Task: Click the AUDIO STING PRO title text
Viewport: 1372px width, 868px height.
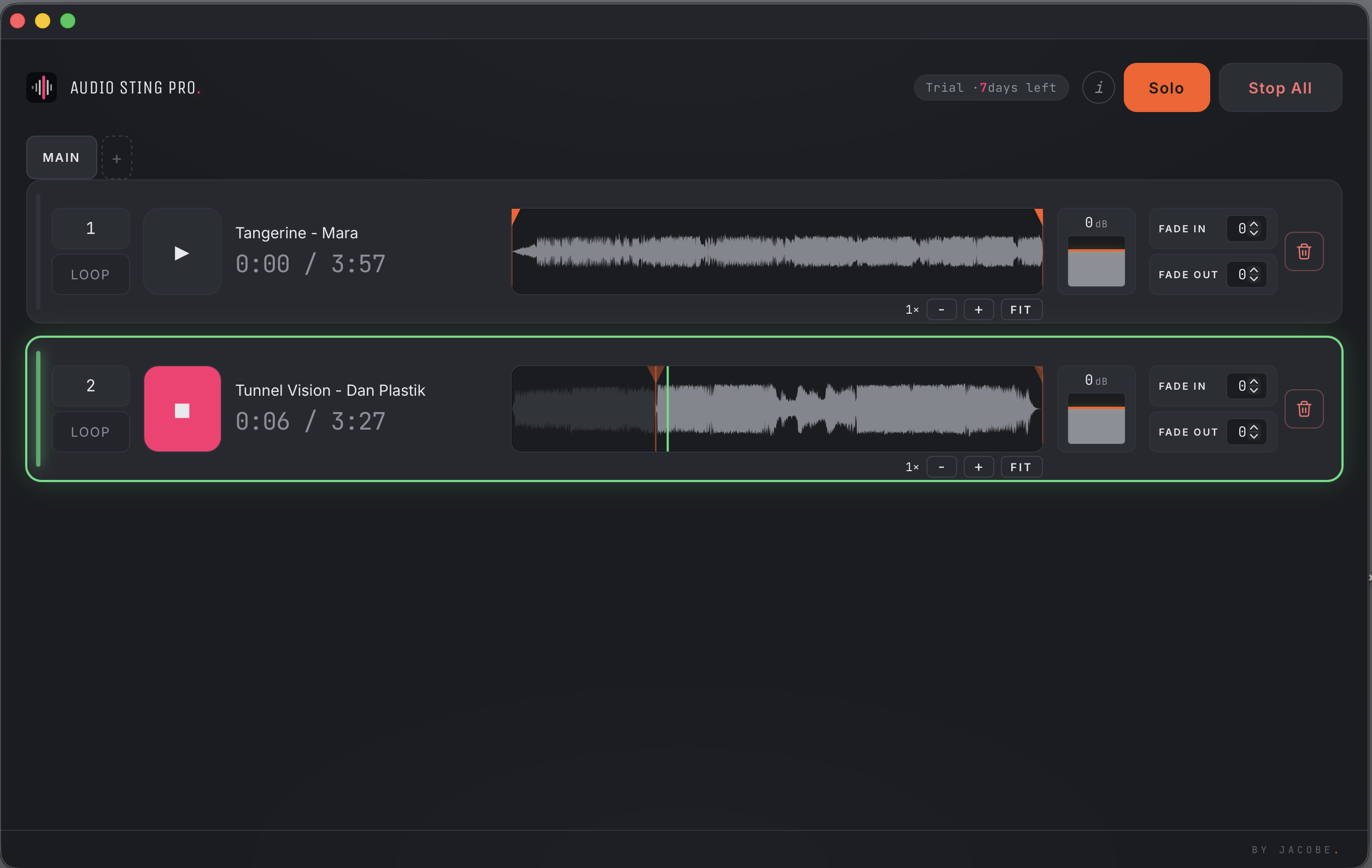Action: tap(135, 88)
